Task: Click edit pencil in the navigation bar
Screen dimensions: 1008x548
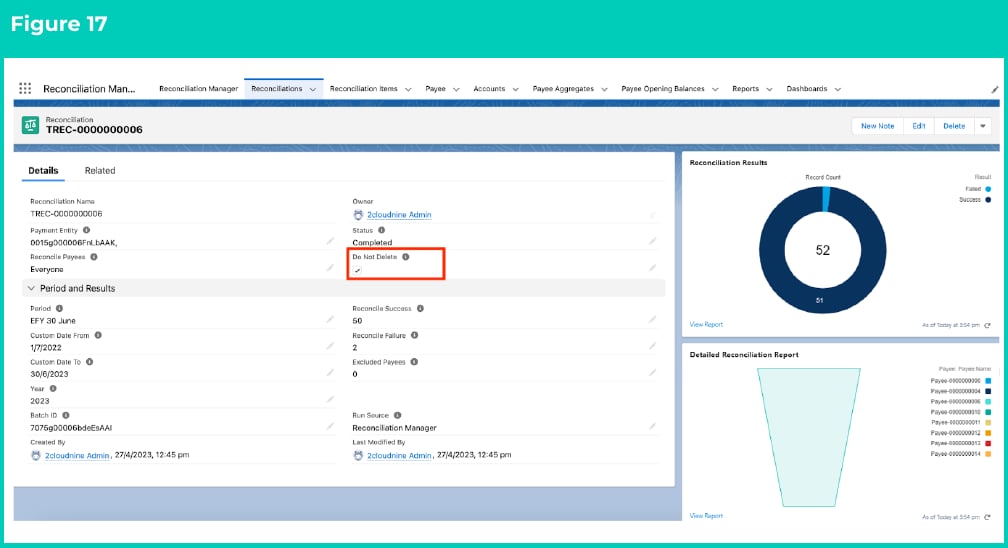Action: 994,89
